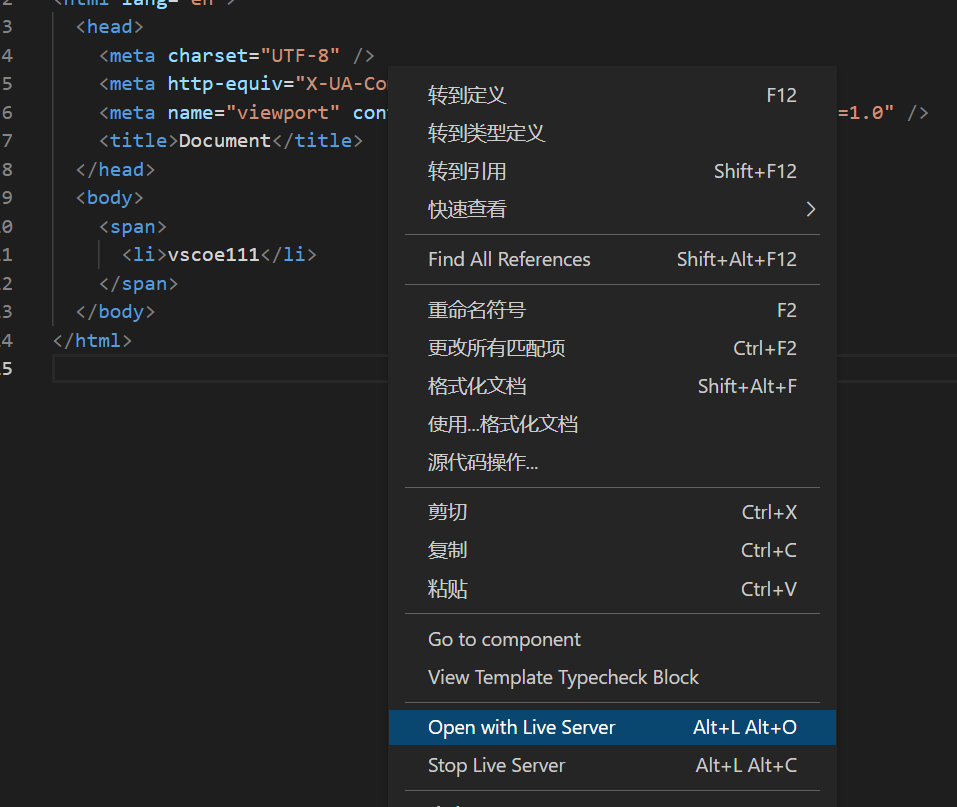
Task: Click Stop Live Server option
Action: click(x=496, y=765)
